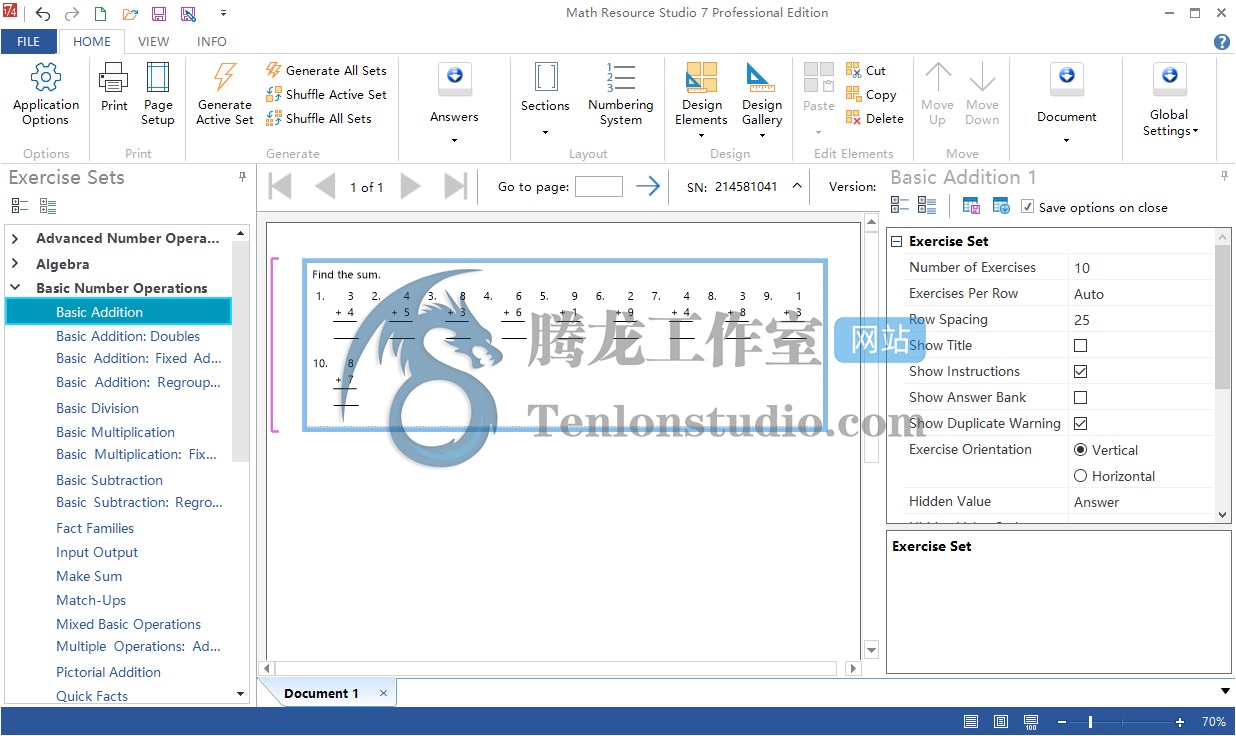Click the Print icon
The width and height of the screenshot is (1236, 736).
[114, 78]
